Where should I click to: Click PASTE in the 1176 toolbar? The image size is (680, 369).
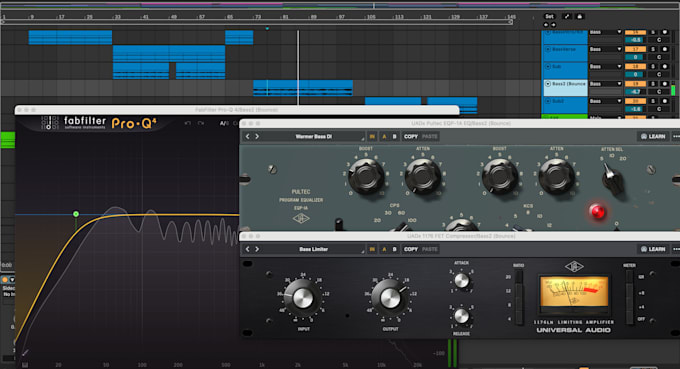click(x=430, y=249)
